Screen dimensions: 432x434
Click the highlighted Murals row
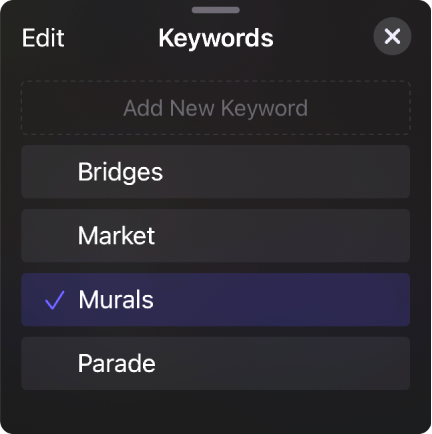pos(216,300)
